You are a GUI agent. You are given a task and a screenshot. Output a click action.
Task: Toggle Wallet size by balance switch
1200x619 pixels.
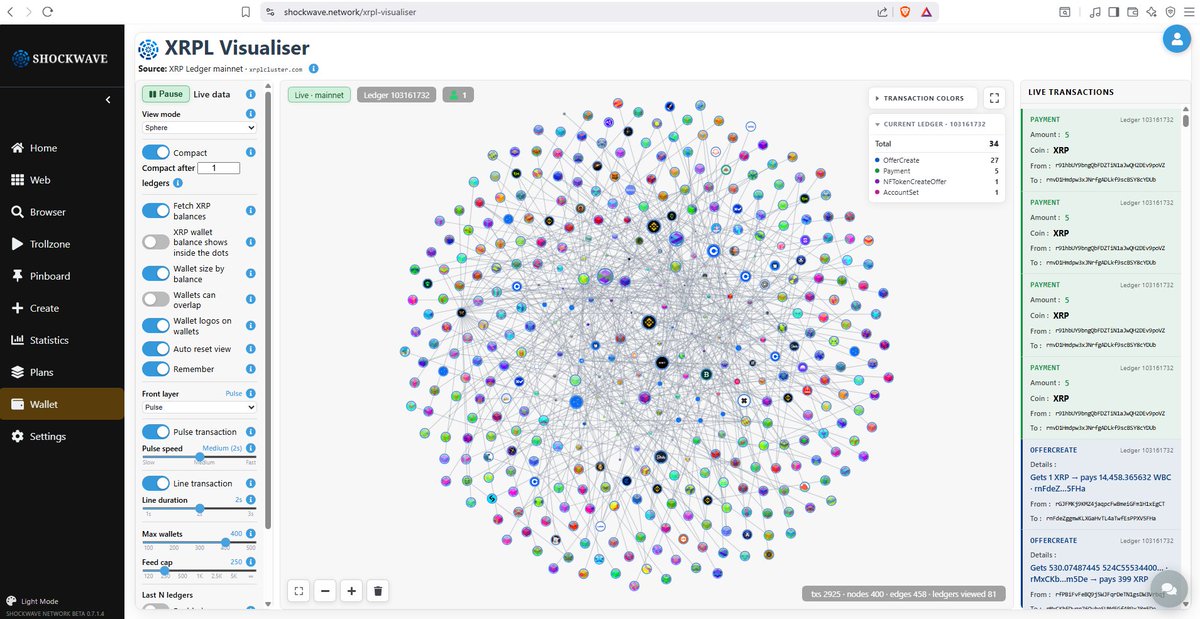point(156,273)
